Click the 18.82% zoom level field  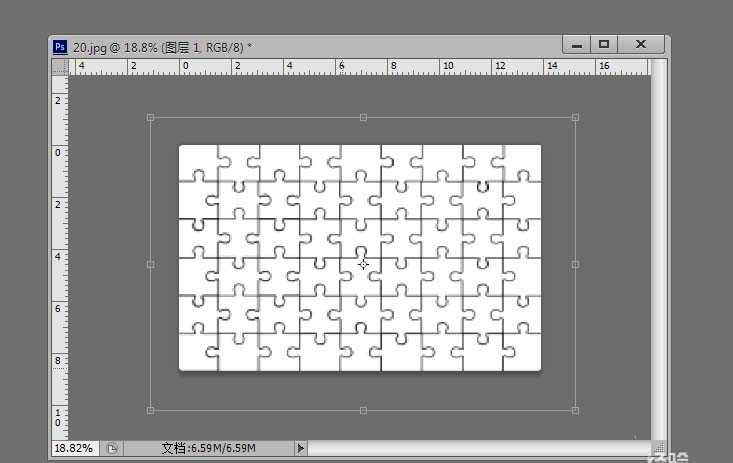(73, 449)
